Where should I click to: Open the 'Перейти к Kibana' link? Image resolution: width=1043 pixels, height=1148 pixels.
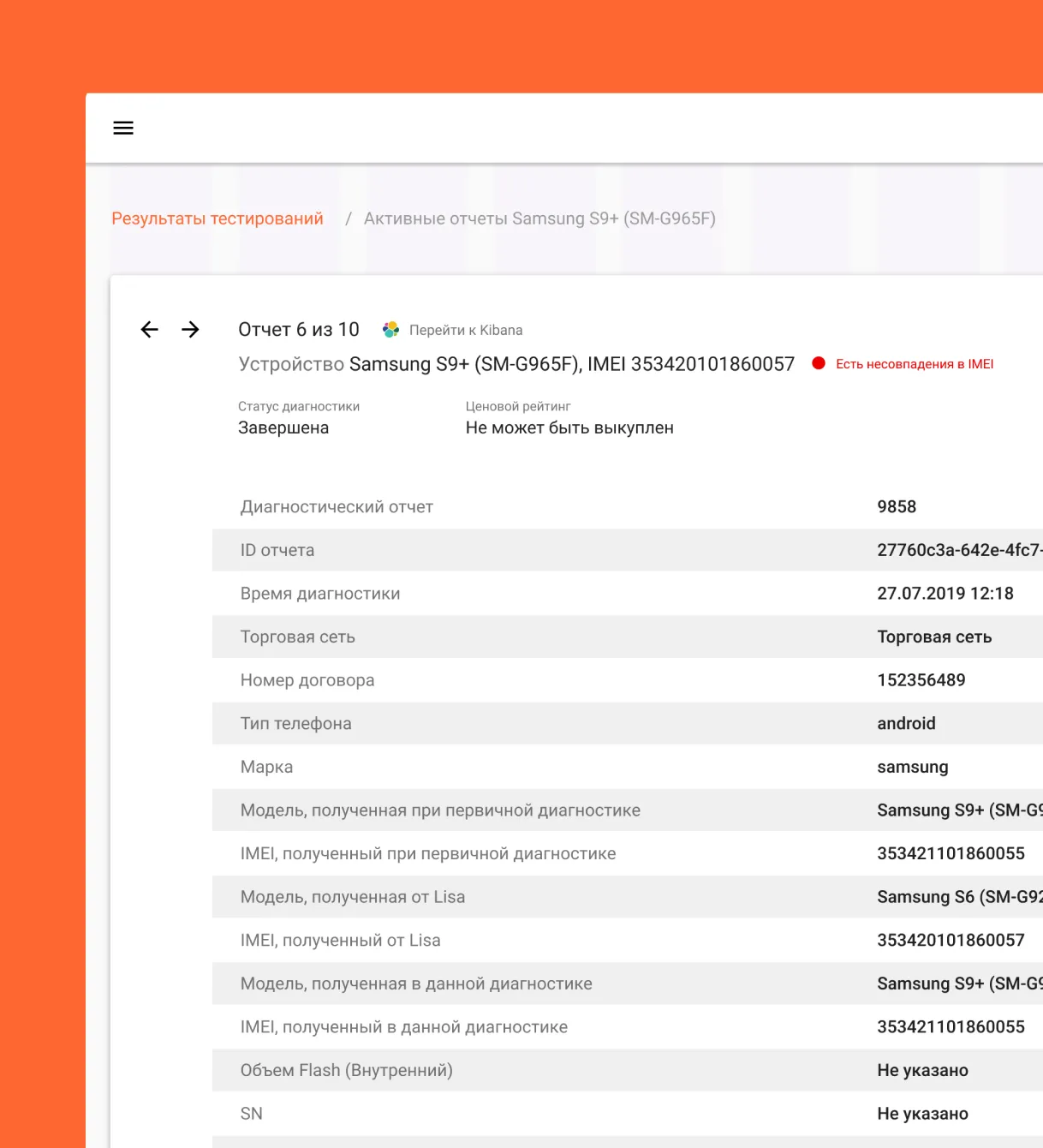pos(466,330)
